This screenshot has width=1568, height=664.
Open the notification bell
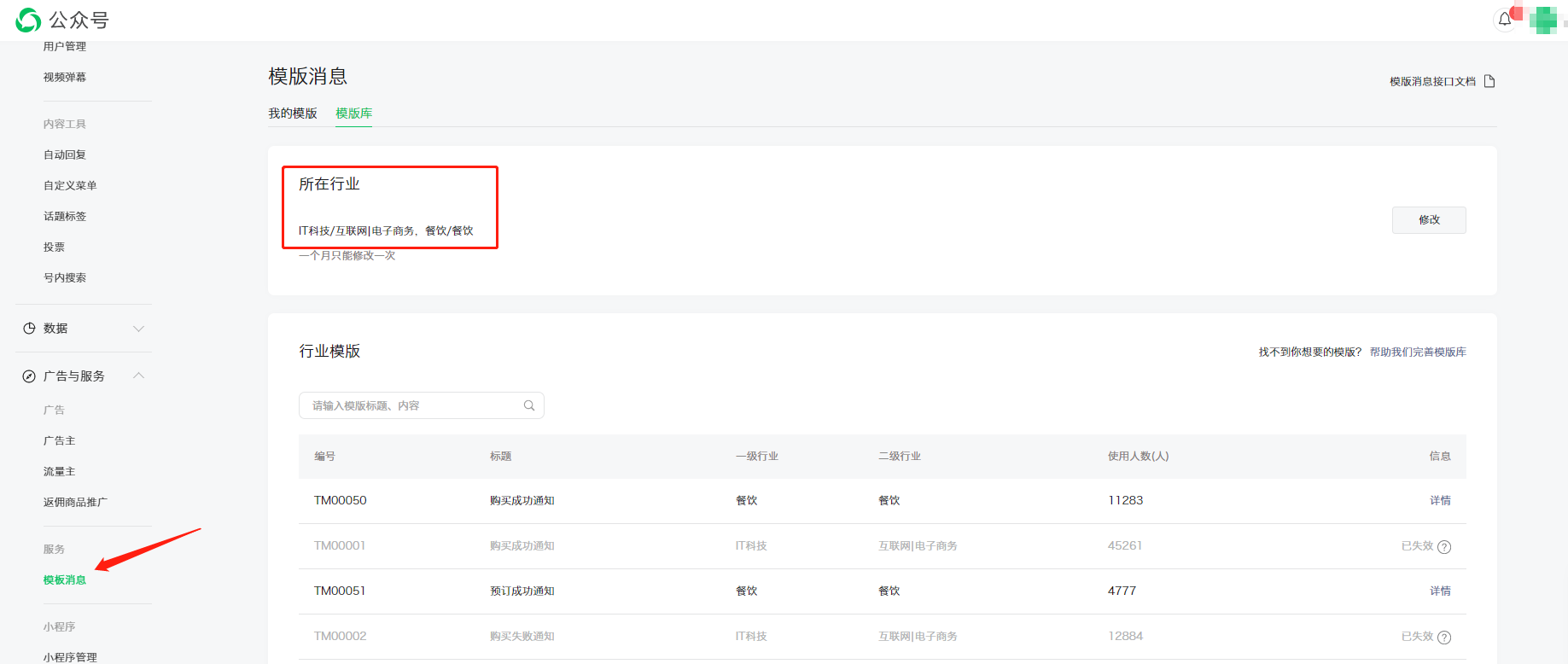click(x=1504, y=20)
